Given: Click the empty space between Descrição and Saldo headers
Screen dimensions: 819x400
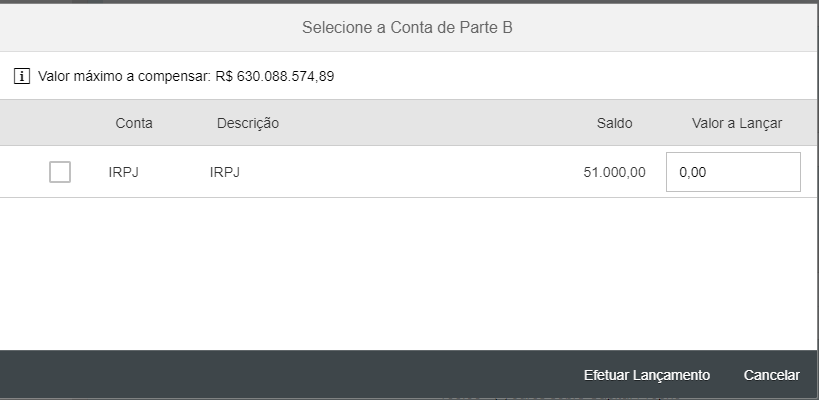Looking at the screenshot, I should pos(430,123).
